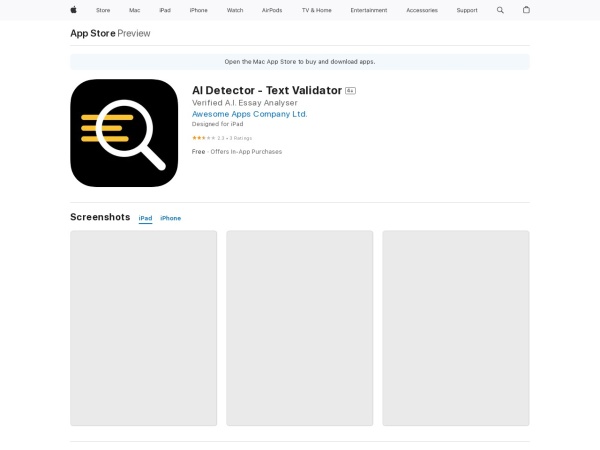Open the shopping bag icon
Screen dimensions: 600x450
(x=527, y=10)
